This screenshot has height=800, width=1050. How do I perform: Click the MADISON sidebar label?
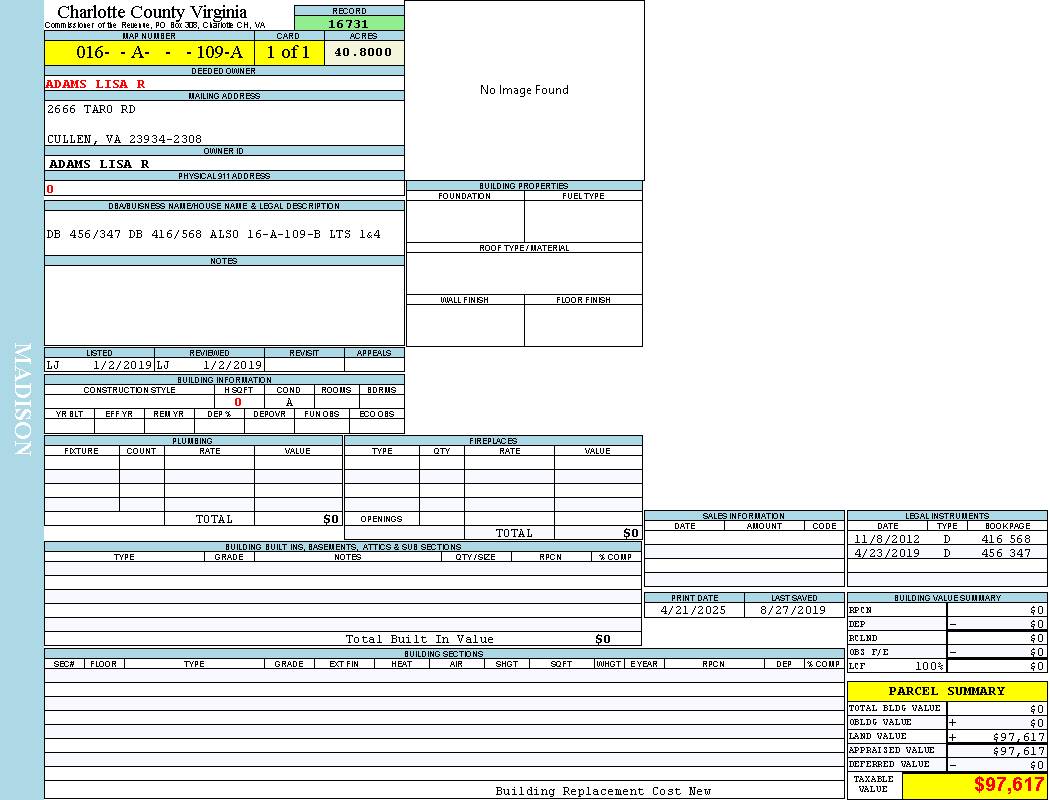[22, 400]
